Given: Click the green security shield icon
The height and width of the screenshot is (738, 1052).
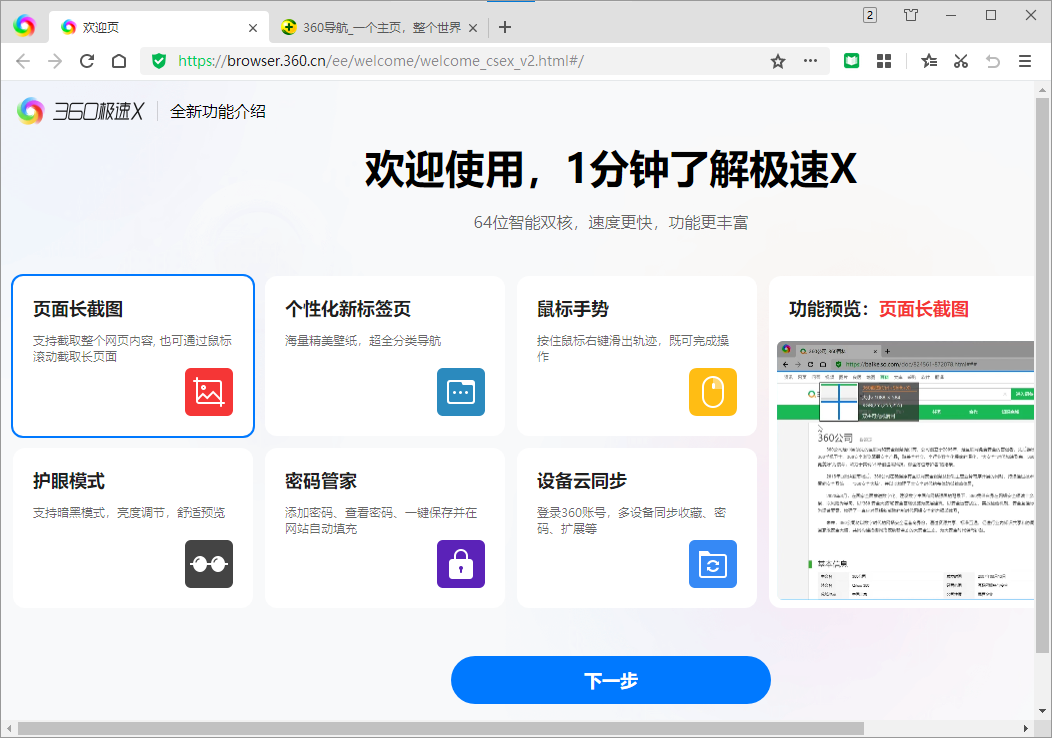Looking at the screenshot, I should point(159,61).
